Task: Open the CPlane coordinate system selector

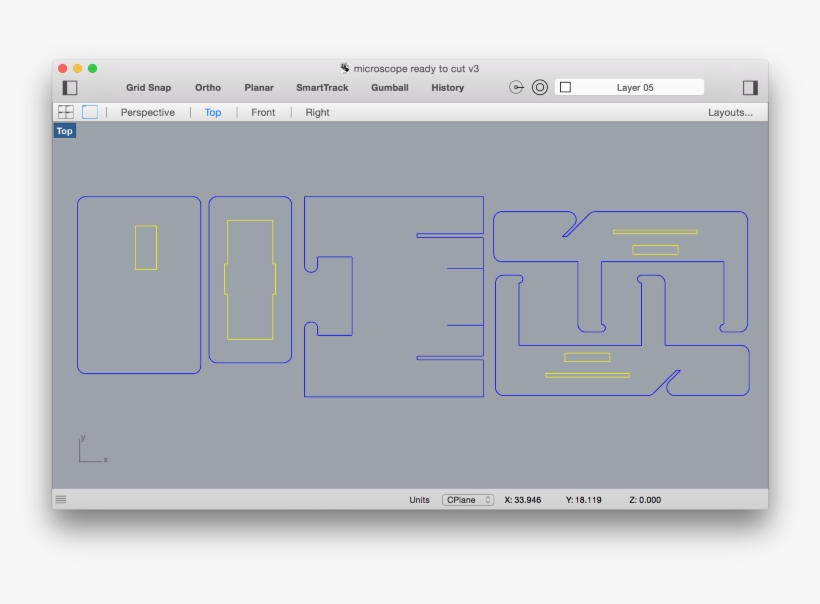Action: pyautogui.click(x=466, y=499)
